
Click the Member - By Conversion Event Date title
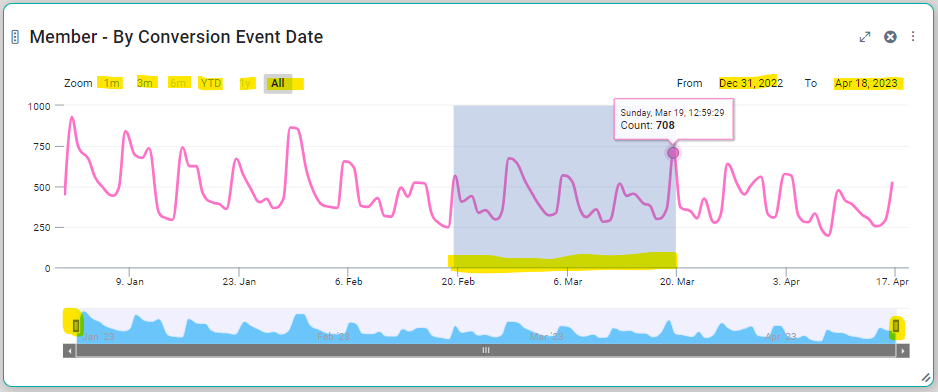click(176, 37)
